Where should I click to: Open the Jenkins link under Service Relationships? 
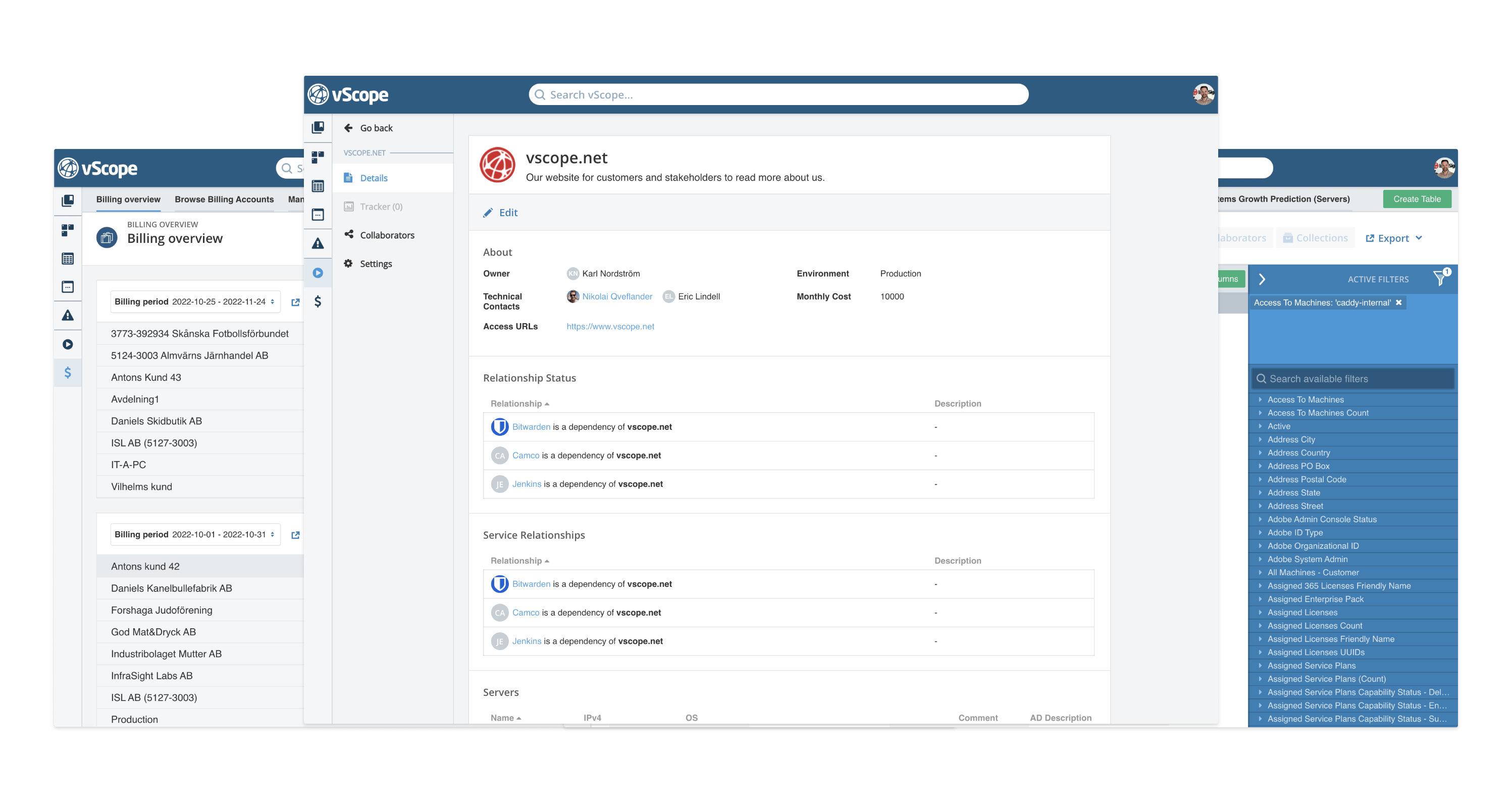pyautogui.click(x=527, y=641)
